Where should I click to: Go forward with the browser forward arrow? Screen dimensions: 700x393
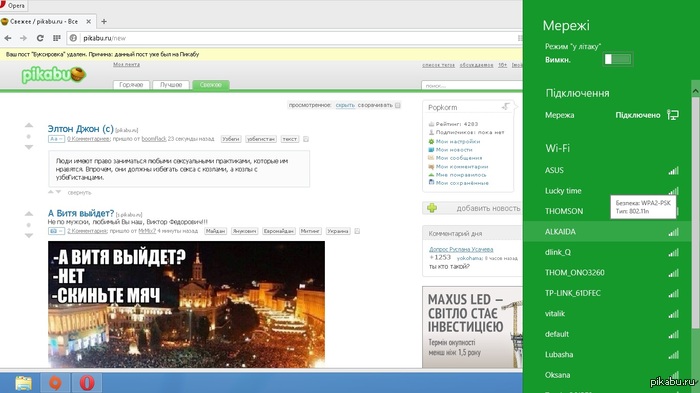click(x=23, y=38)
